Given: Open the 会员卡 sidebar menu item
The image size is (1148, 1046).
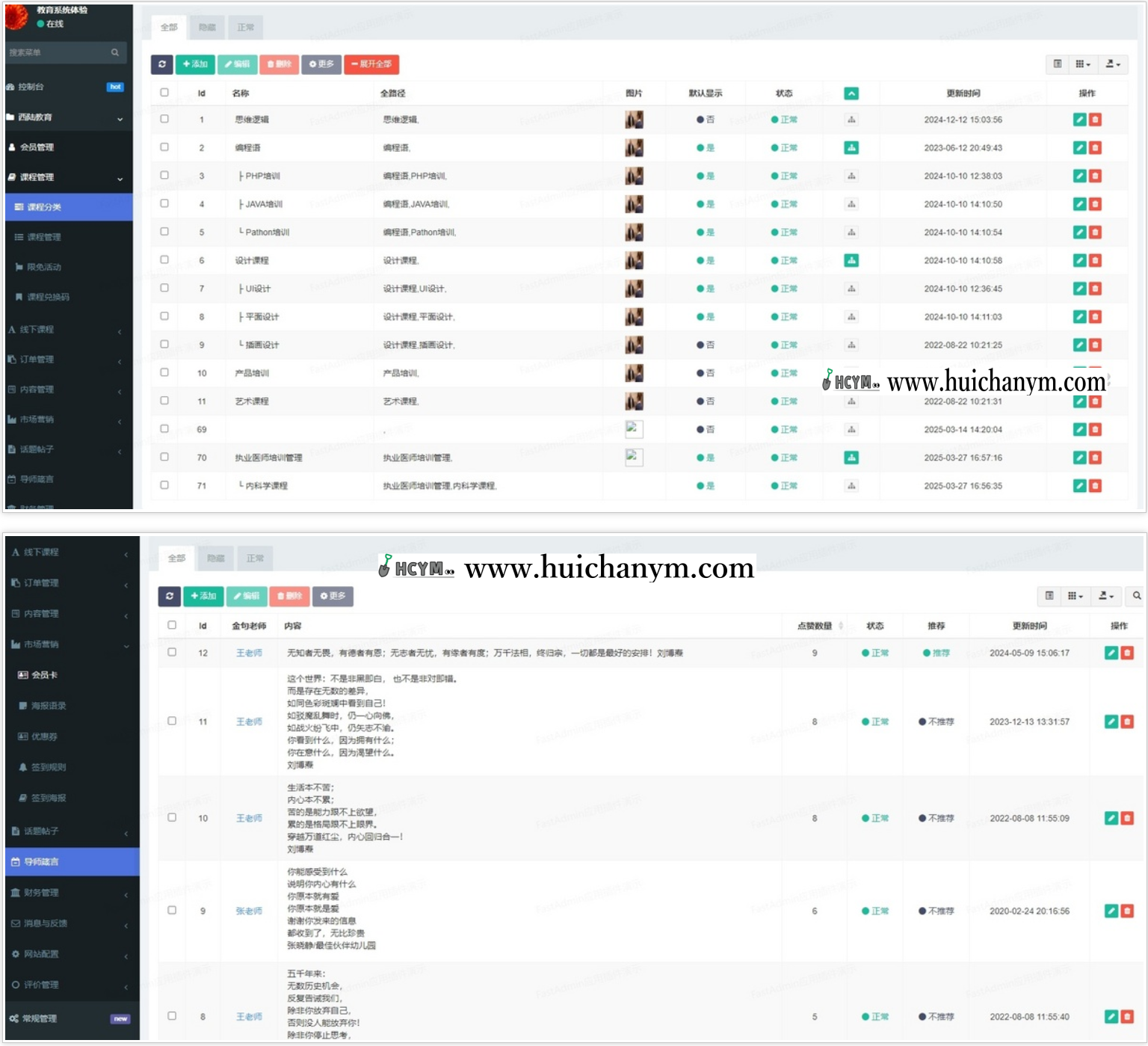Looking at the screenshot, I should [43, 674].
